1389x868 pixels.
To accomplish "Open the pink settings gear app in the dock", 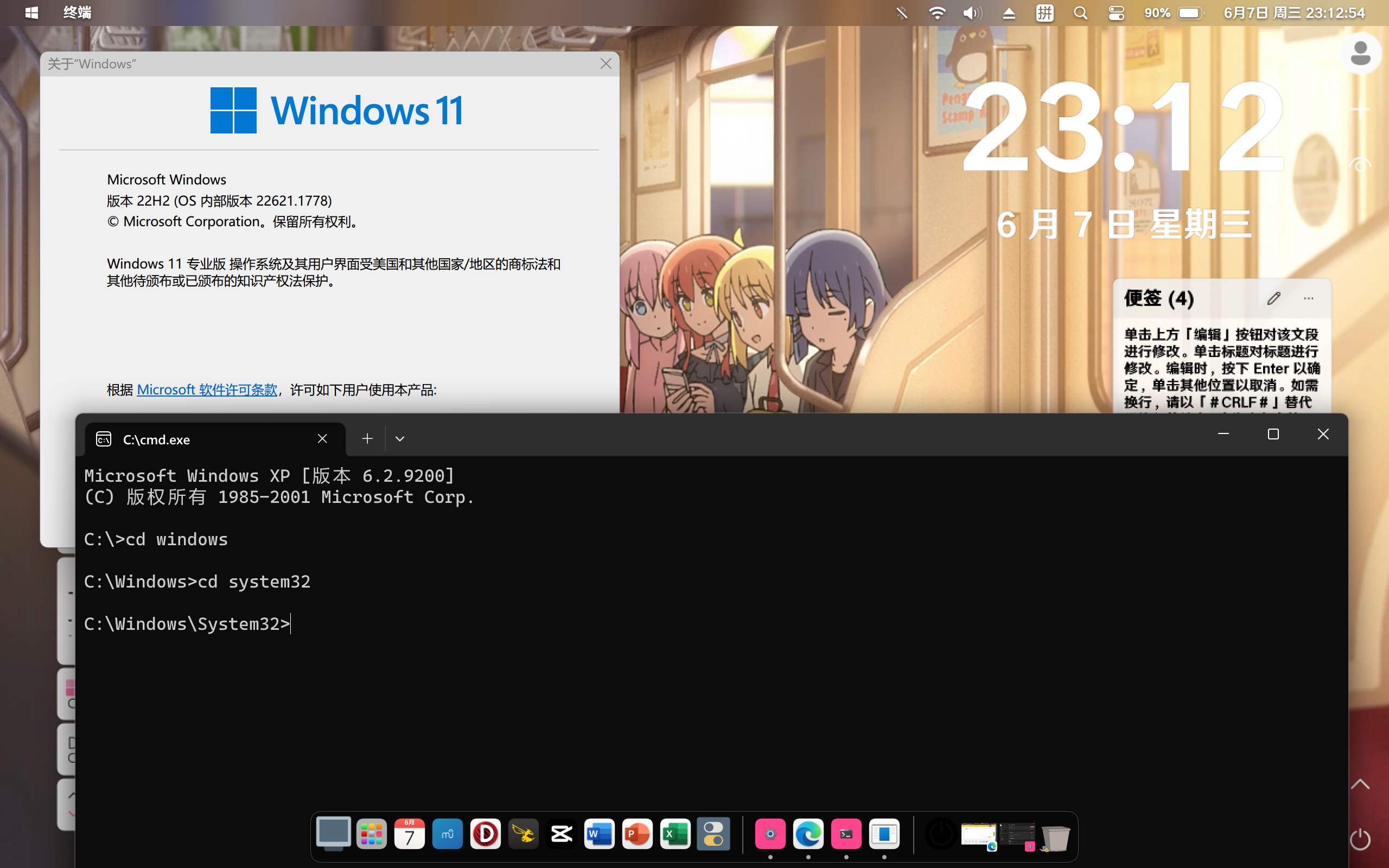I will (770, 834).
